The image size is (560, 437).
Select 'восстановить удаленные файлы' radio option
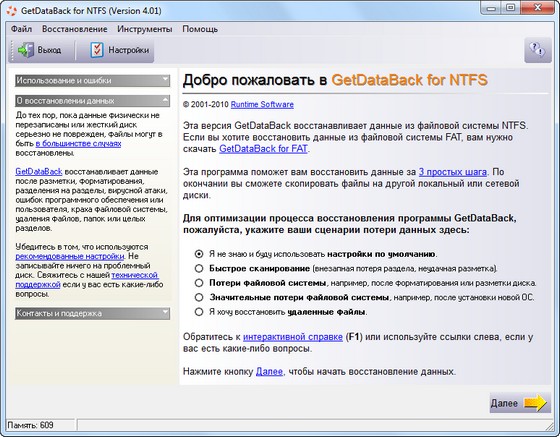199,312
